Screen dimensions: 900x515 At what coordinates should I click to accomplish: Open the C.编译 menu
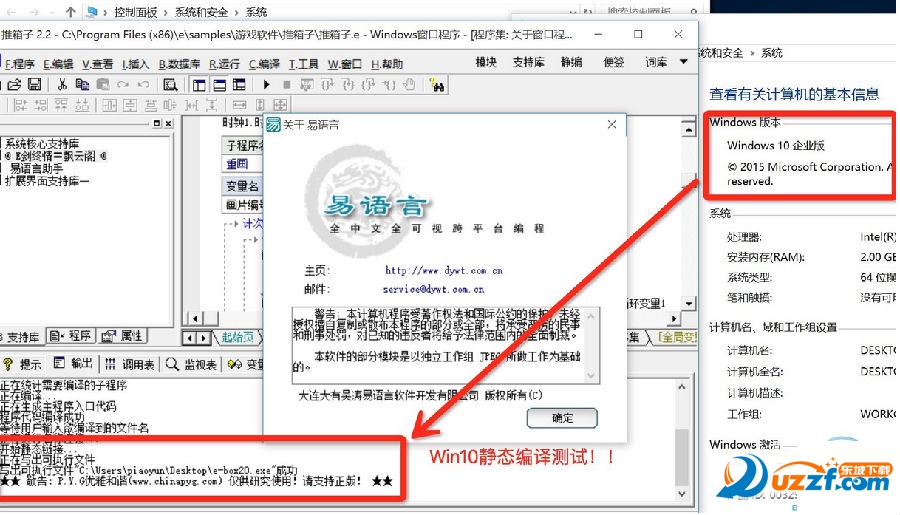point(262,63)
